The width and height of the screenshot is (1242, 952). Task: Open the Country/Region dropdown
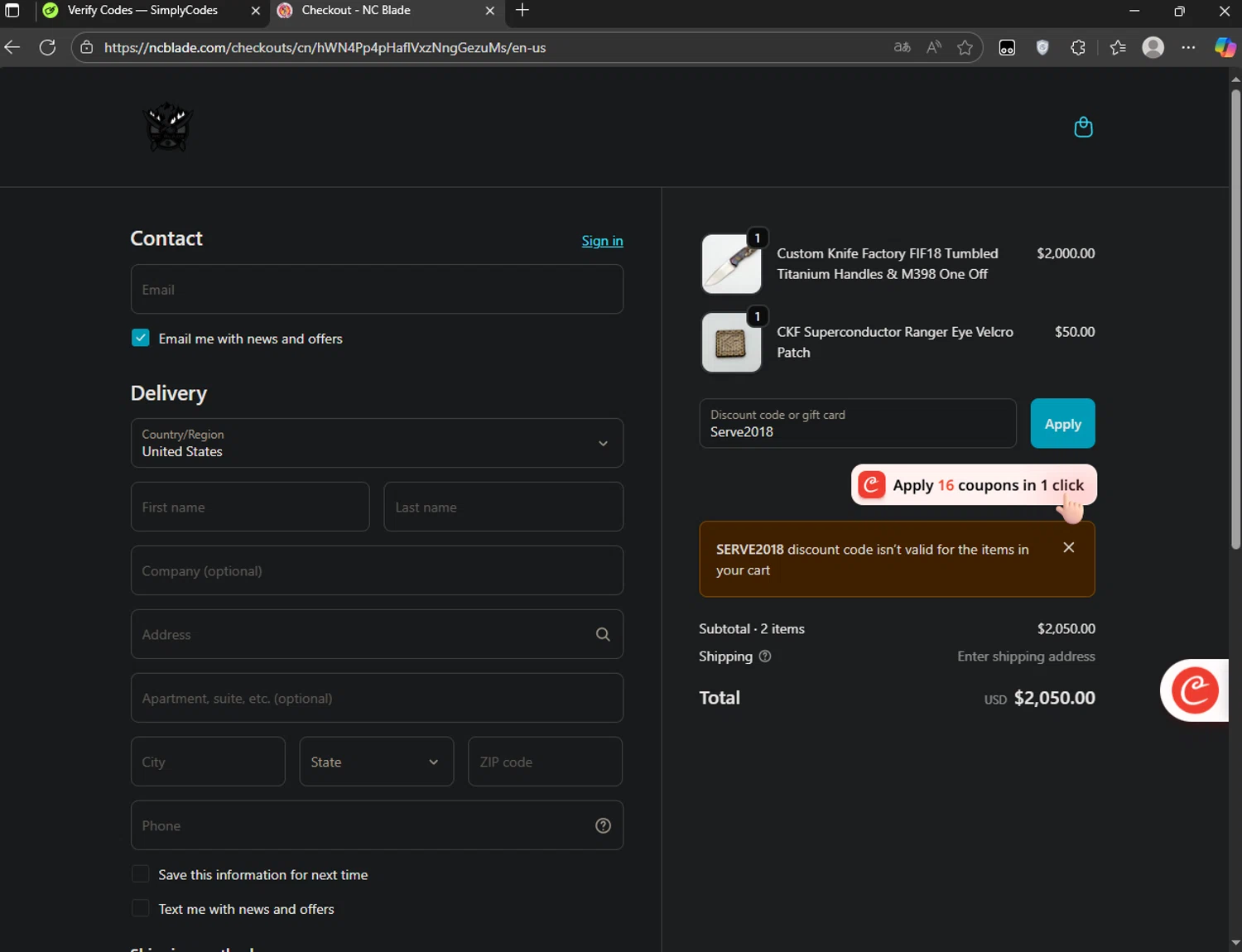click(377, 443)
